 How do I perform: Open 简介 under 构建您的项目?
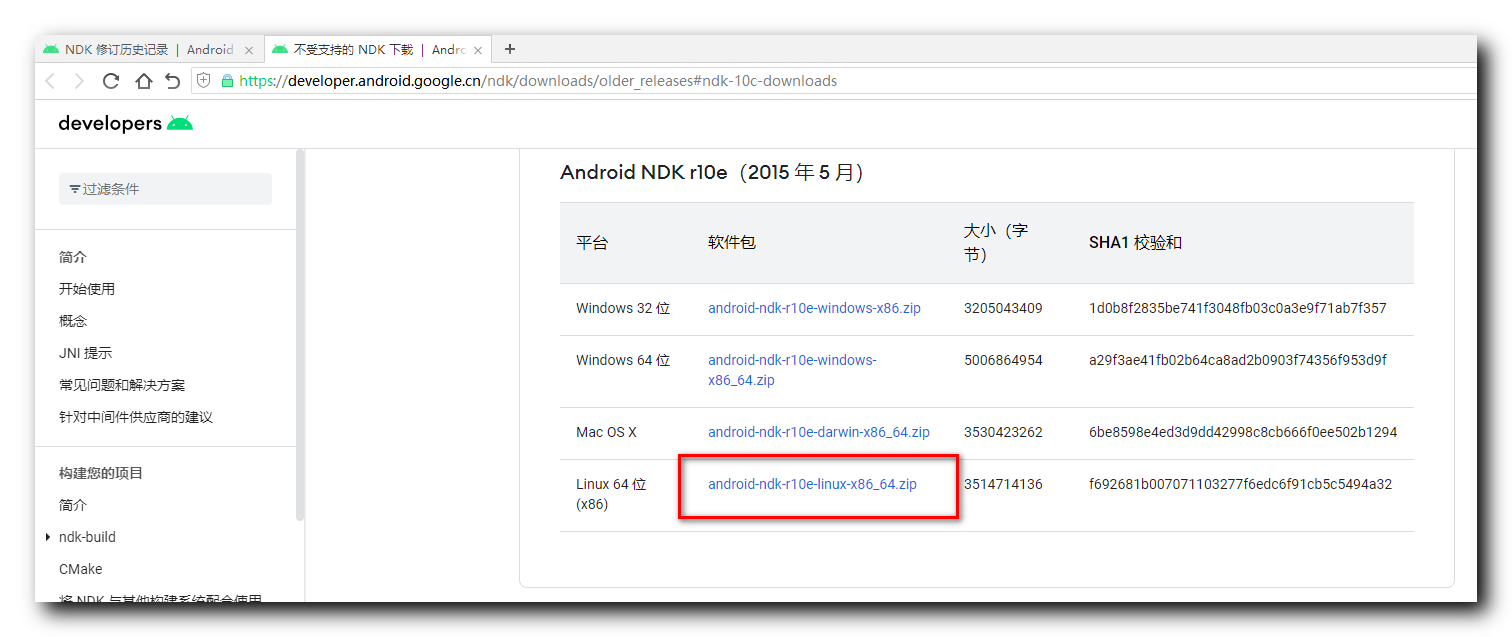coord(73,505)
